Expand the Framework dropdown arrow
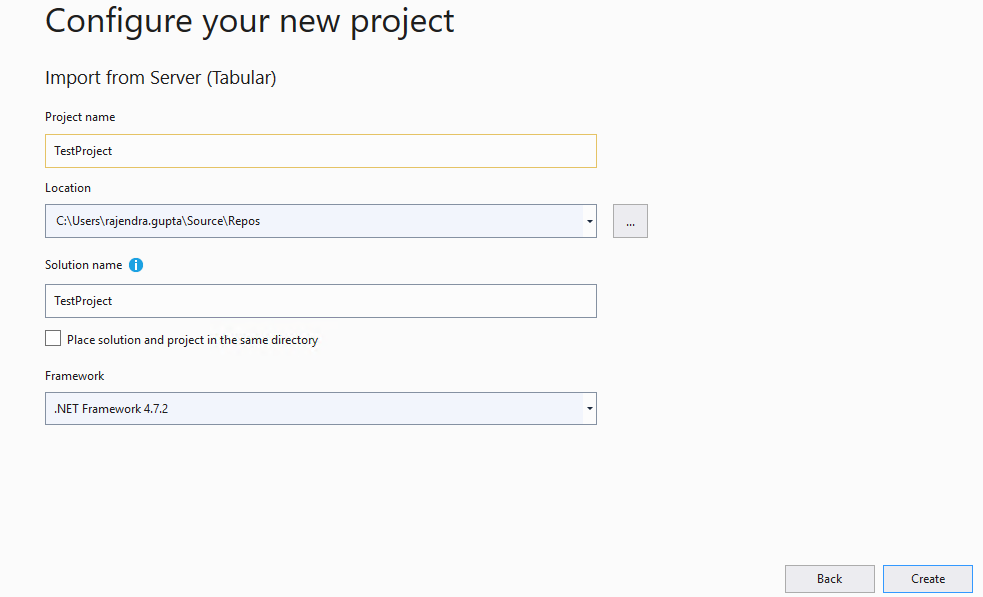 (590, 408)
